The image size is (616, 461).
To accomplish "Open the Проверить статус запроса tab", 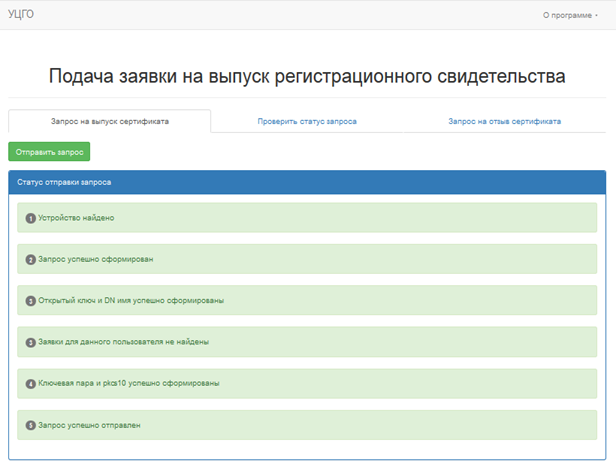I will pyautogui.click(x=307, y=121).
